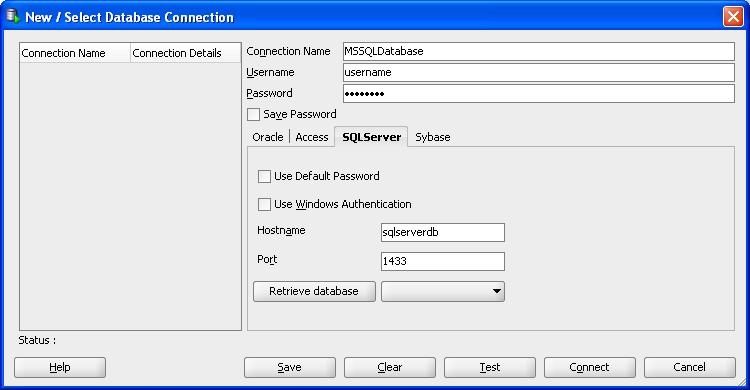Switch to the Oracle tab
The image size is (750, 390).
point(268,137)
